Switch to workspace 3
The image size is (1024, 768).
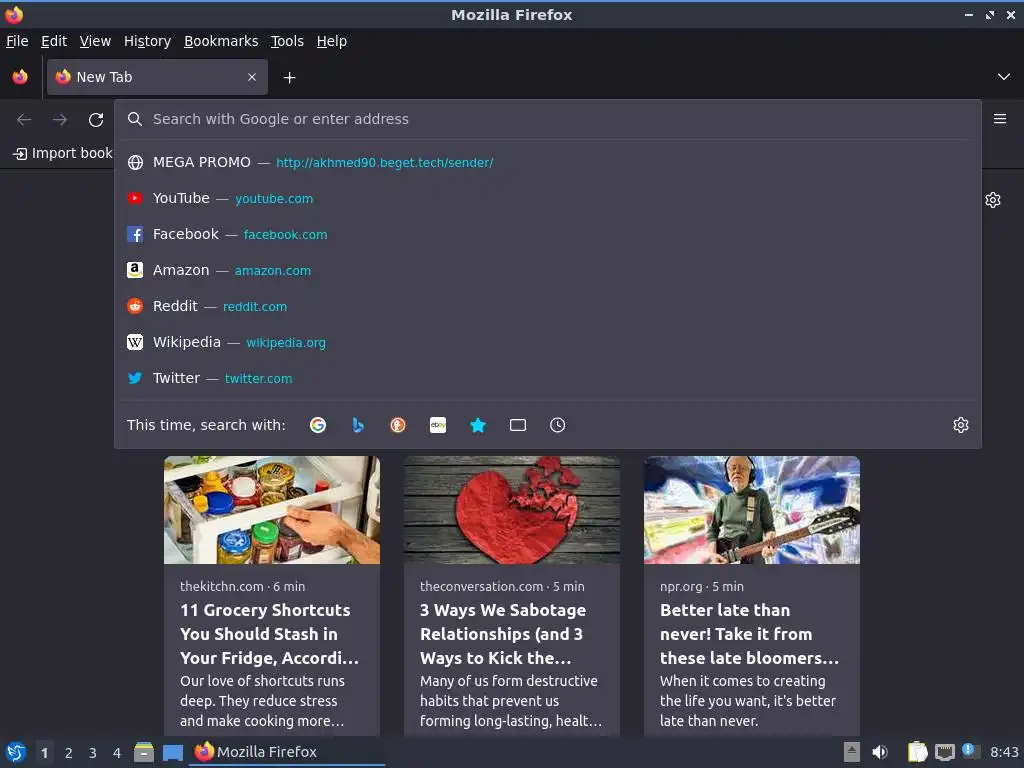click(x=93, y=753)
